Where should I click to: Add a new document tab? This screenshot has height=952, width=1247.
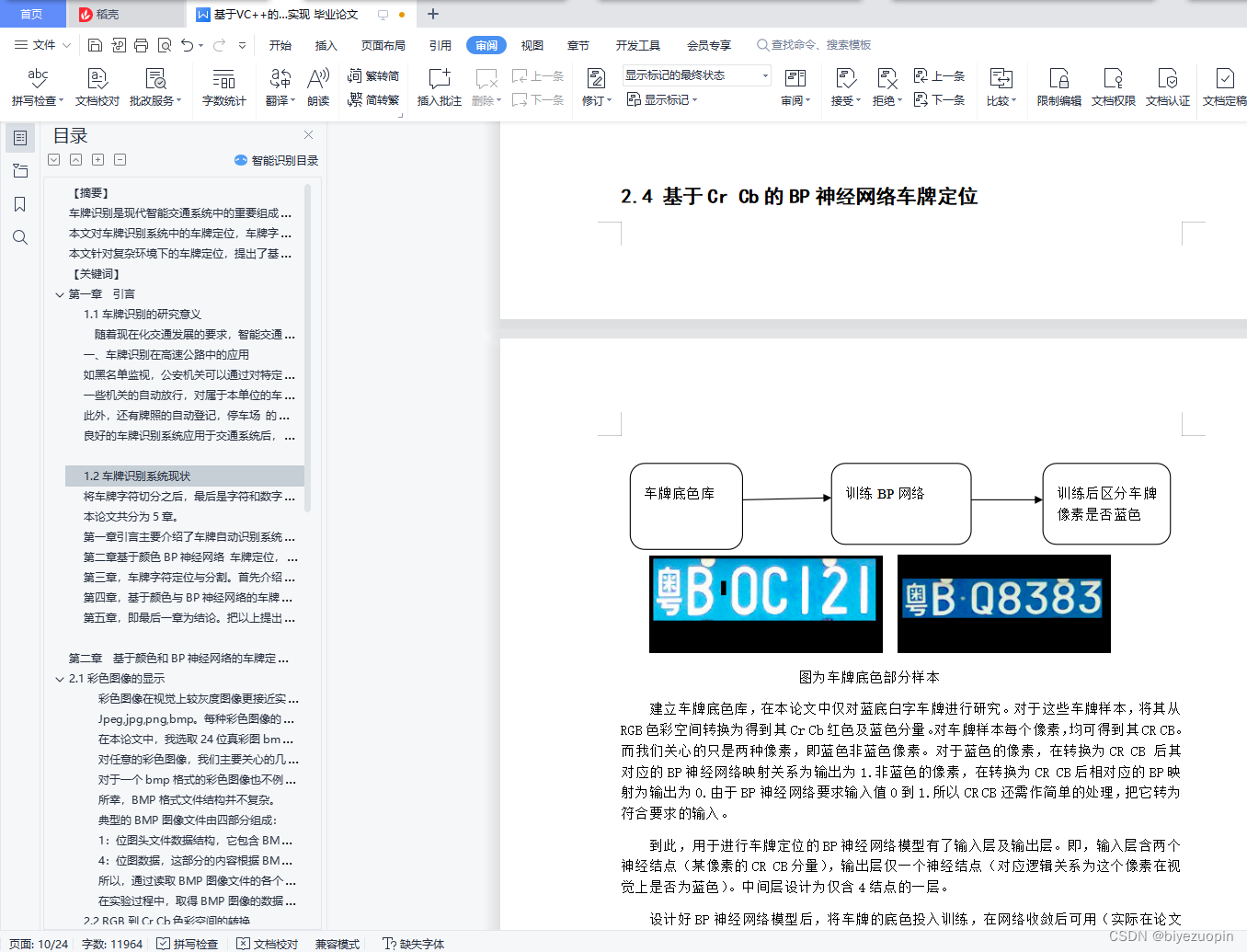433,14
